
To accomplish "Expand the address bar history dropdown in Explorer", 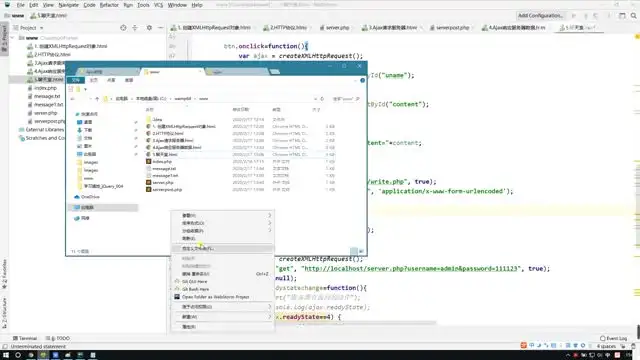I will click(x=315, y=99).
